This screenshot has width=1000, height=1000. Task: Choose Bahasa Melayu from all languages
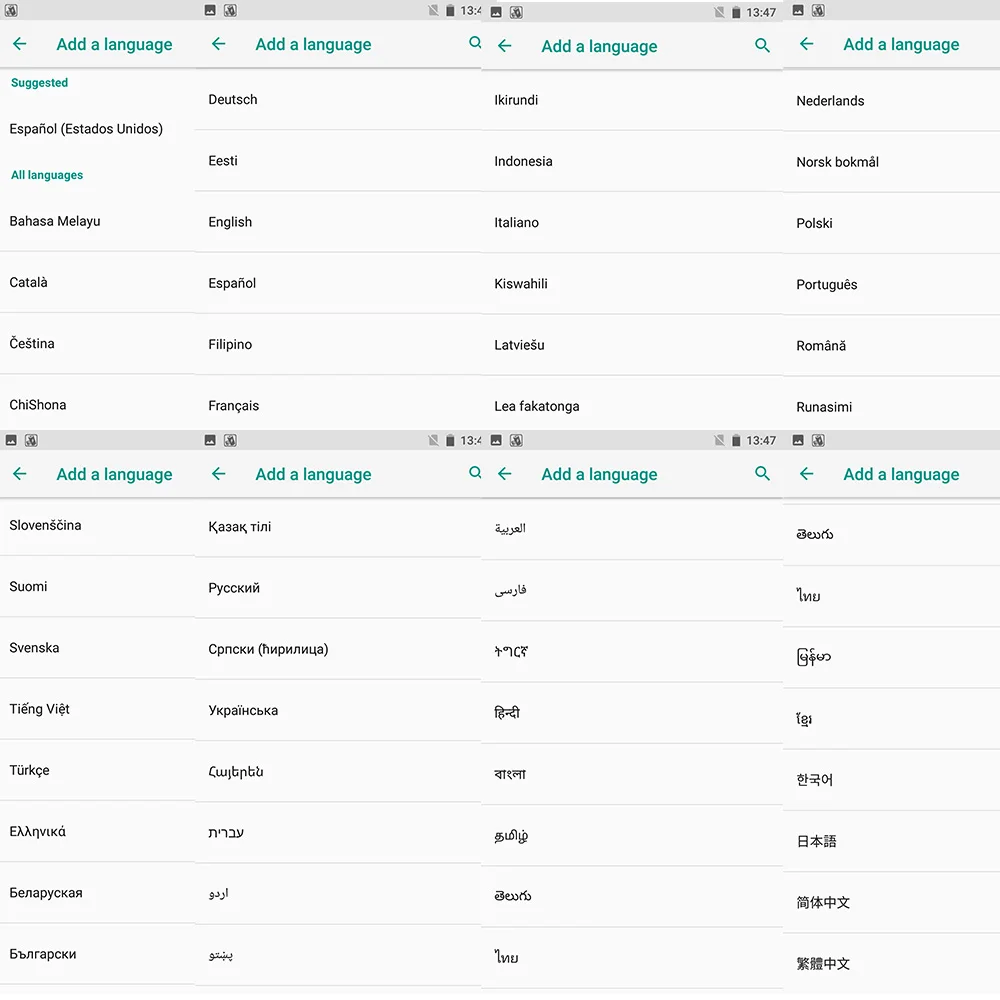point(97,221)
